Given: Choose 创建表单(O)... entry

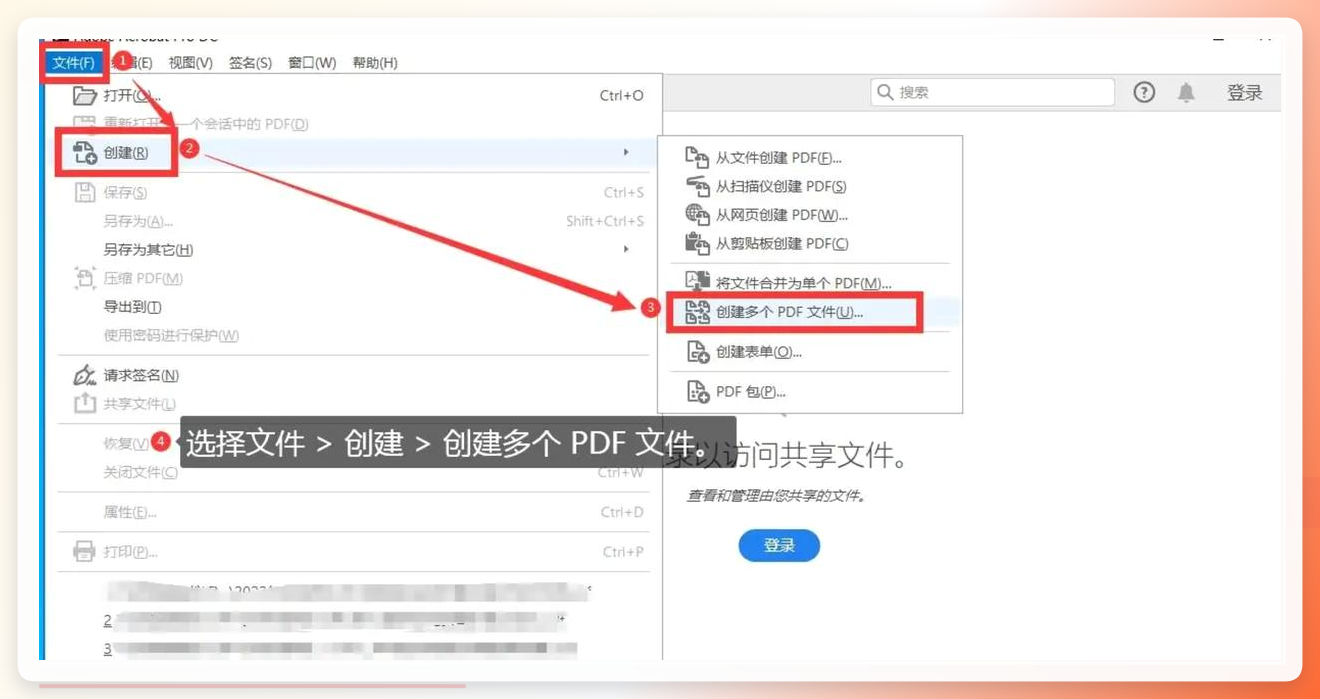Looking at the screenshot, I should pyautogui.click(x=759, y=352).
